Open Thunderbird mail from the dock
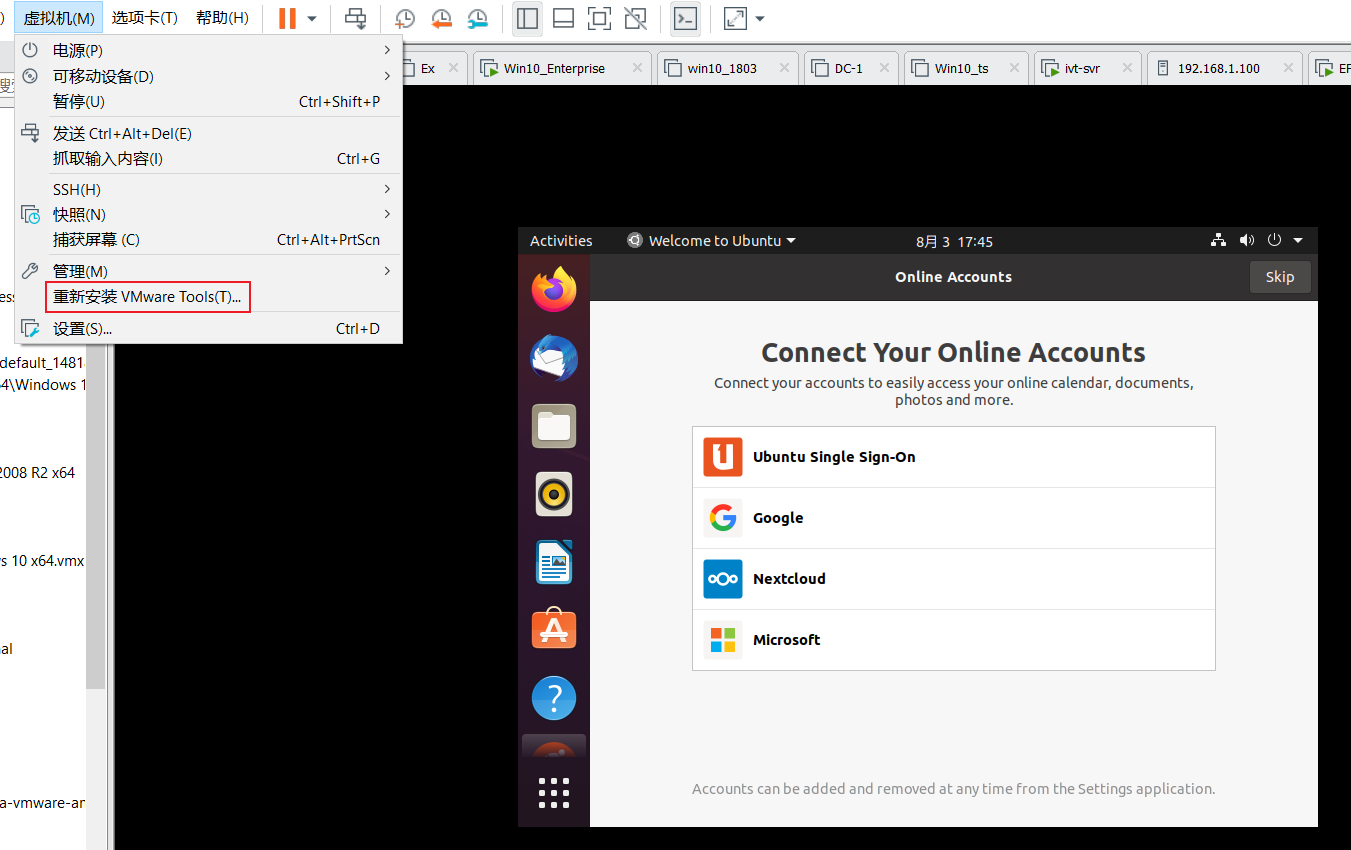 [553, 358]
